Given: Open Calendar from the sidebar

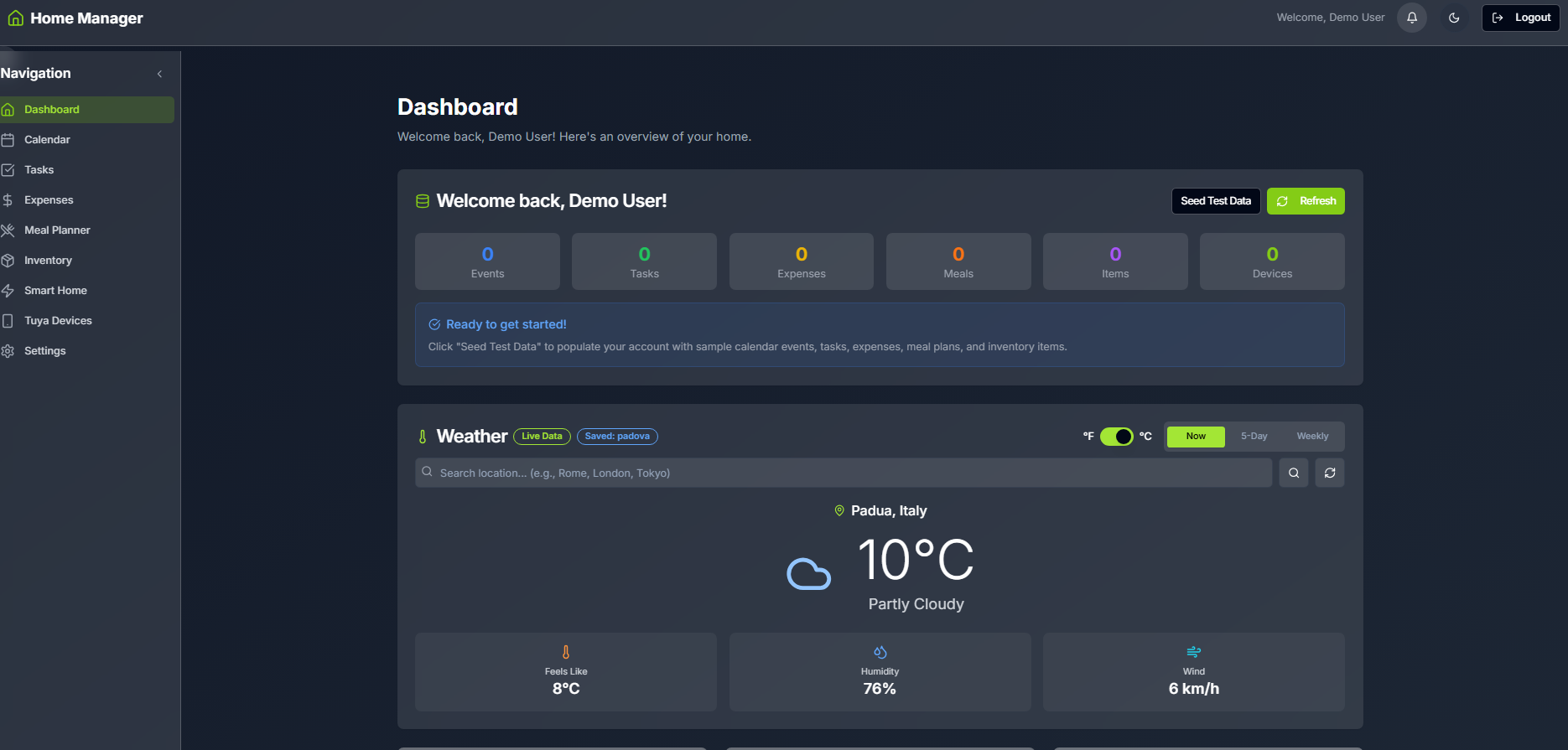Looking at the screenshot, I should tap(47, 140).
